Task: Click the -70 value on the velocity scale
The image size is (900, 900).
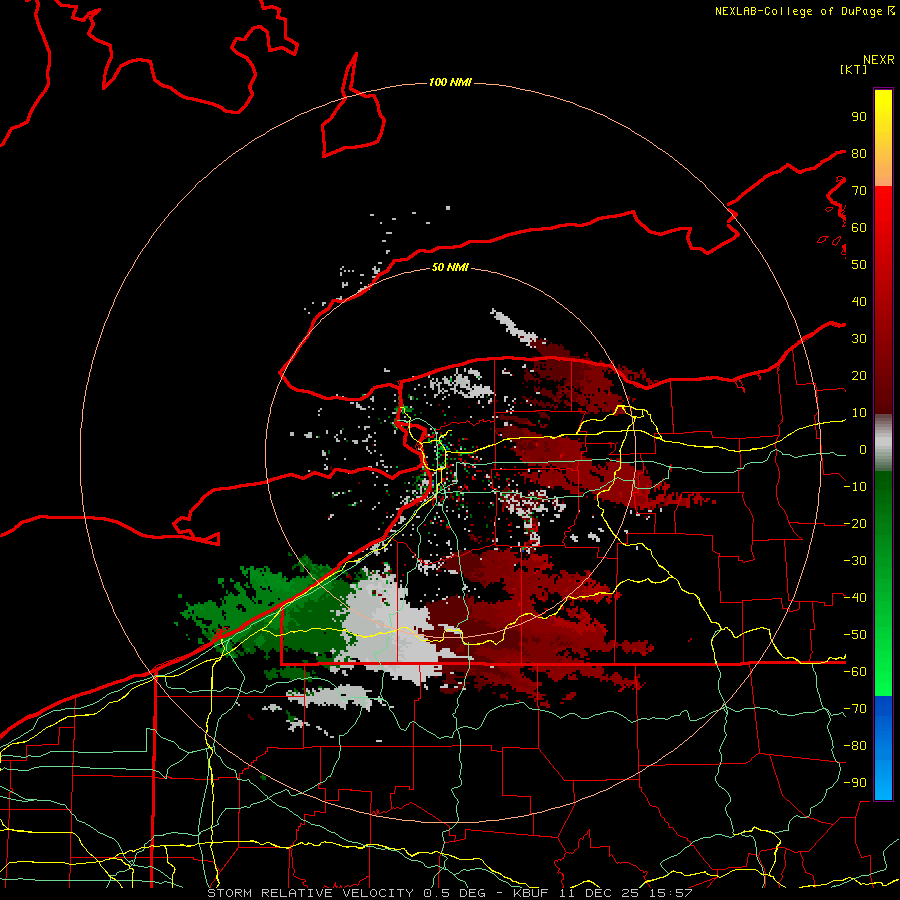Action: pos(855,709)
